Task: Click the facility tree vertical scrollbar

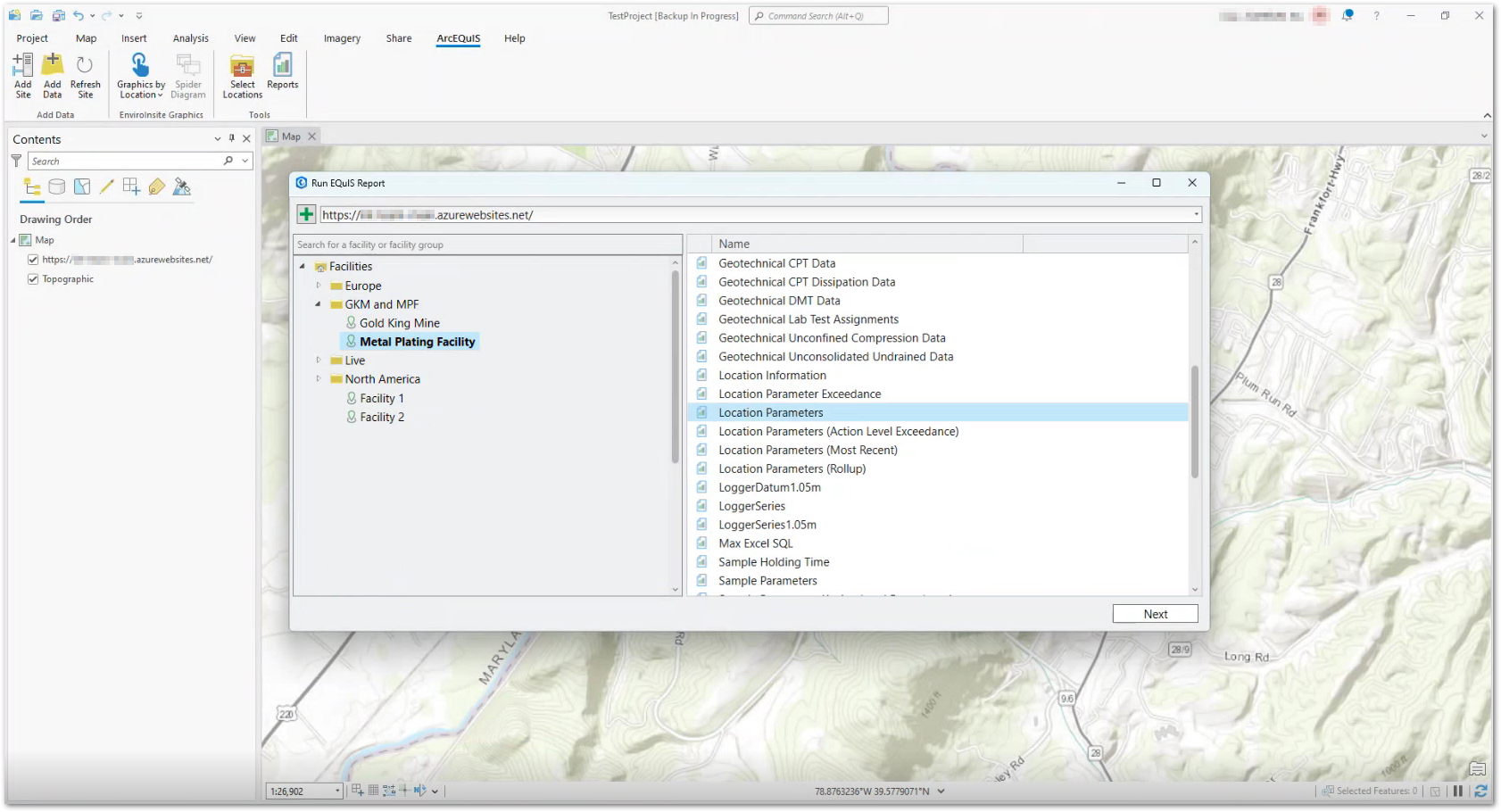Action: click(676, 366)
